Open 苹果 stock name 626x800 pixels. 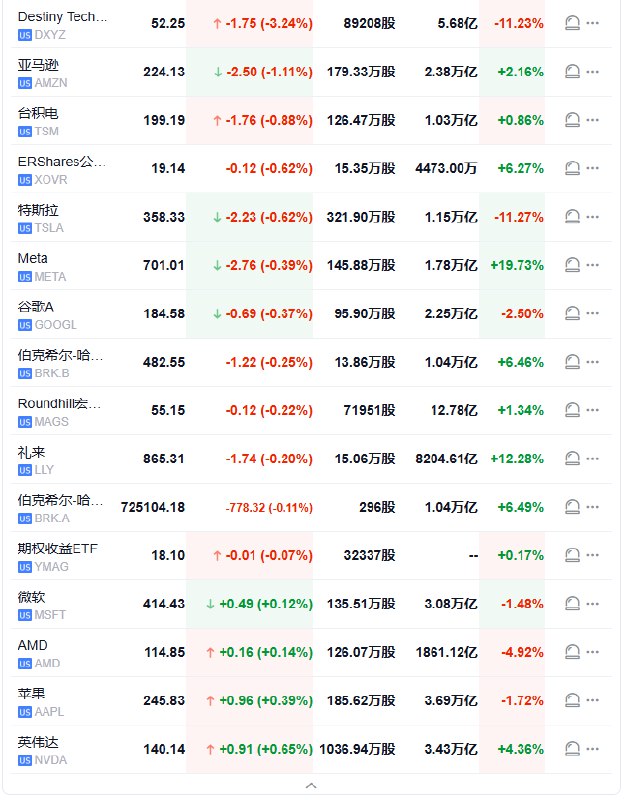[31, 693]
